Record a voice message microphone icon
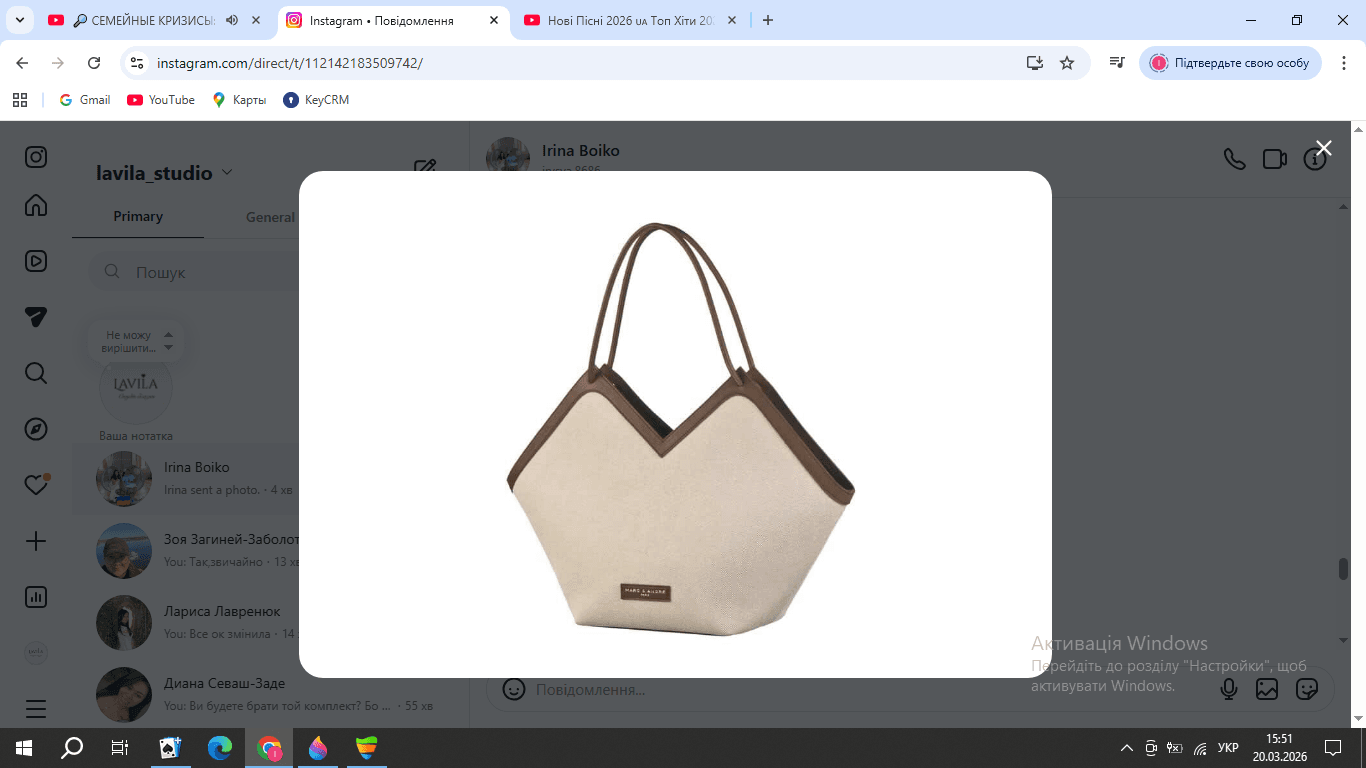Screen dimensions: 1366x768 [1229, 689]
